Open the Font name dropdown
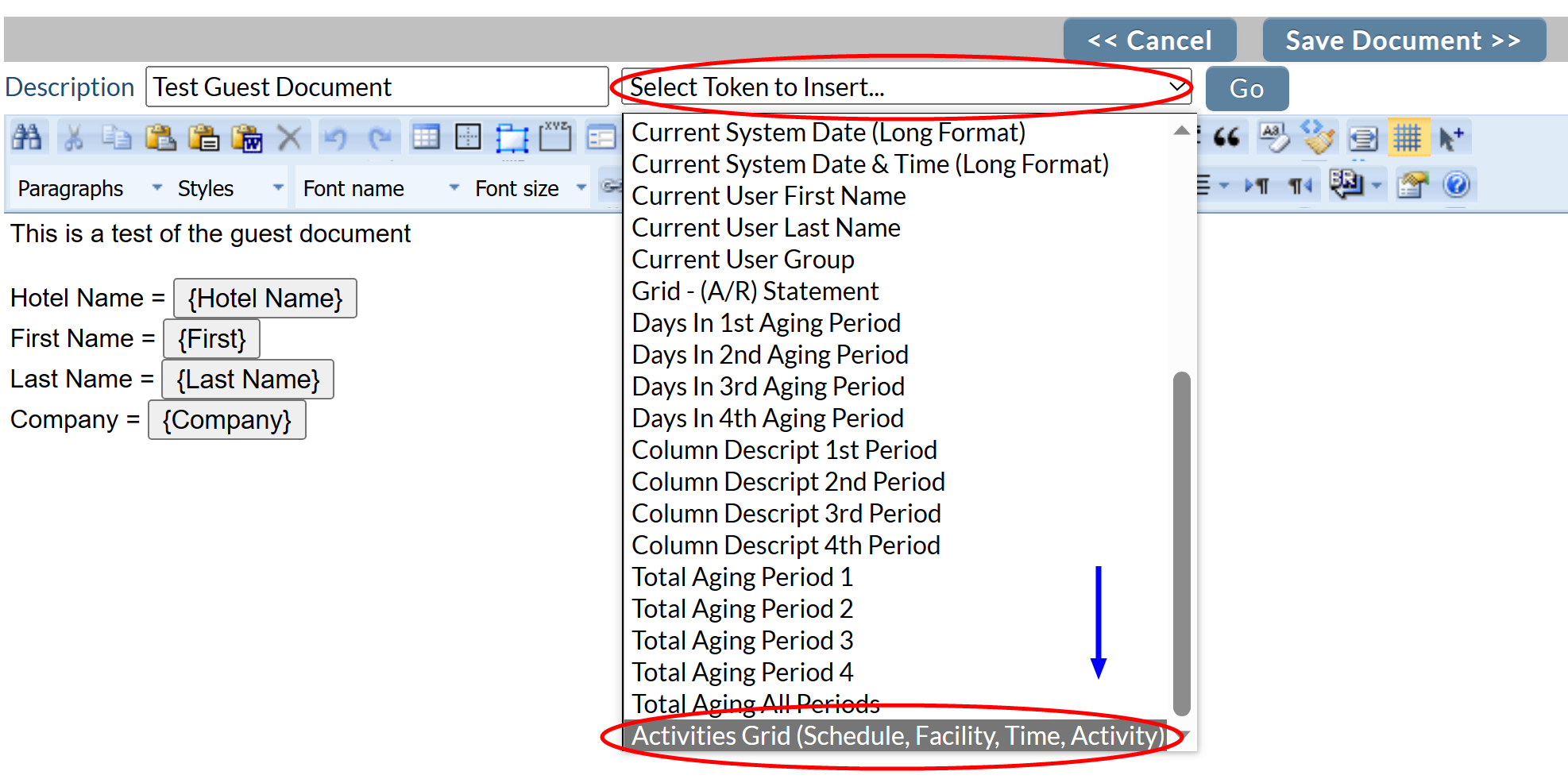1568x779 pixels. (381, 188)
